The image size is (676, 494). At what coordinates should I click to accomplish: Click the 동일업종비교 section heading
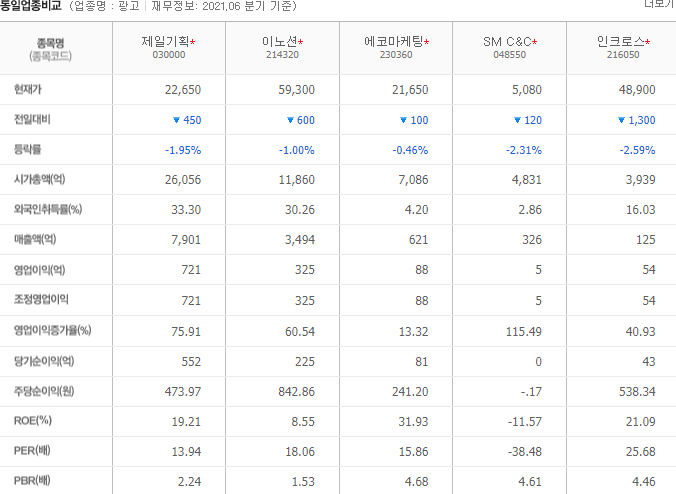31,6
